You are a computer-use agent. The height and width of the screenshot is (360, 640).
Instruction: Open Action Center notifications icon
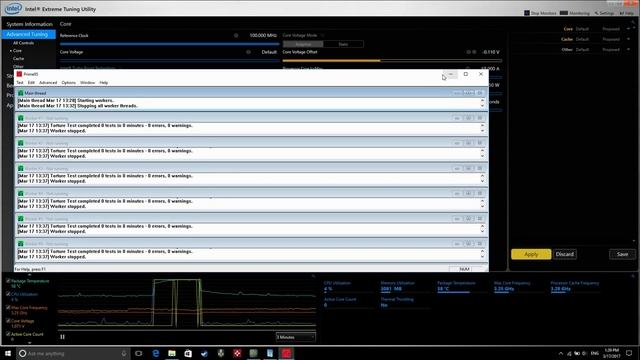pyautogui.click(x=629, y=353)
